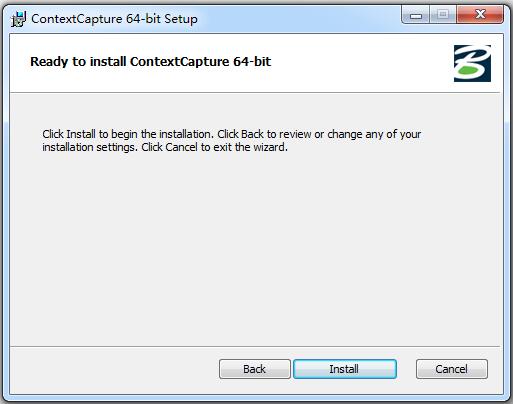Start installation with the Install button
This screenshot has width=513, height=404.
[x=345, y=369]
